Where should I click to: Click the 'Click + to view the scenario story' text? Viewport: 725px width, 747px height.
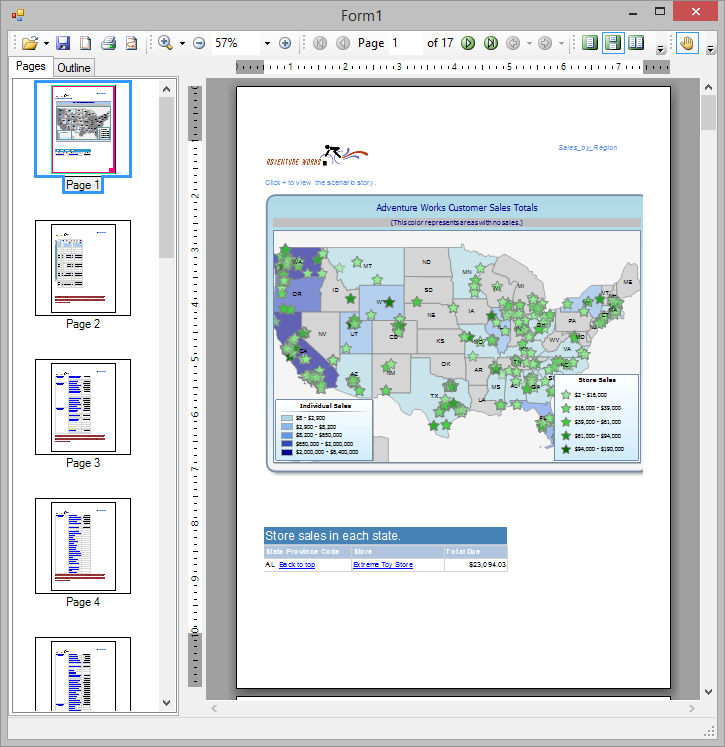(321, 182)
